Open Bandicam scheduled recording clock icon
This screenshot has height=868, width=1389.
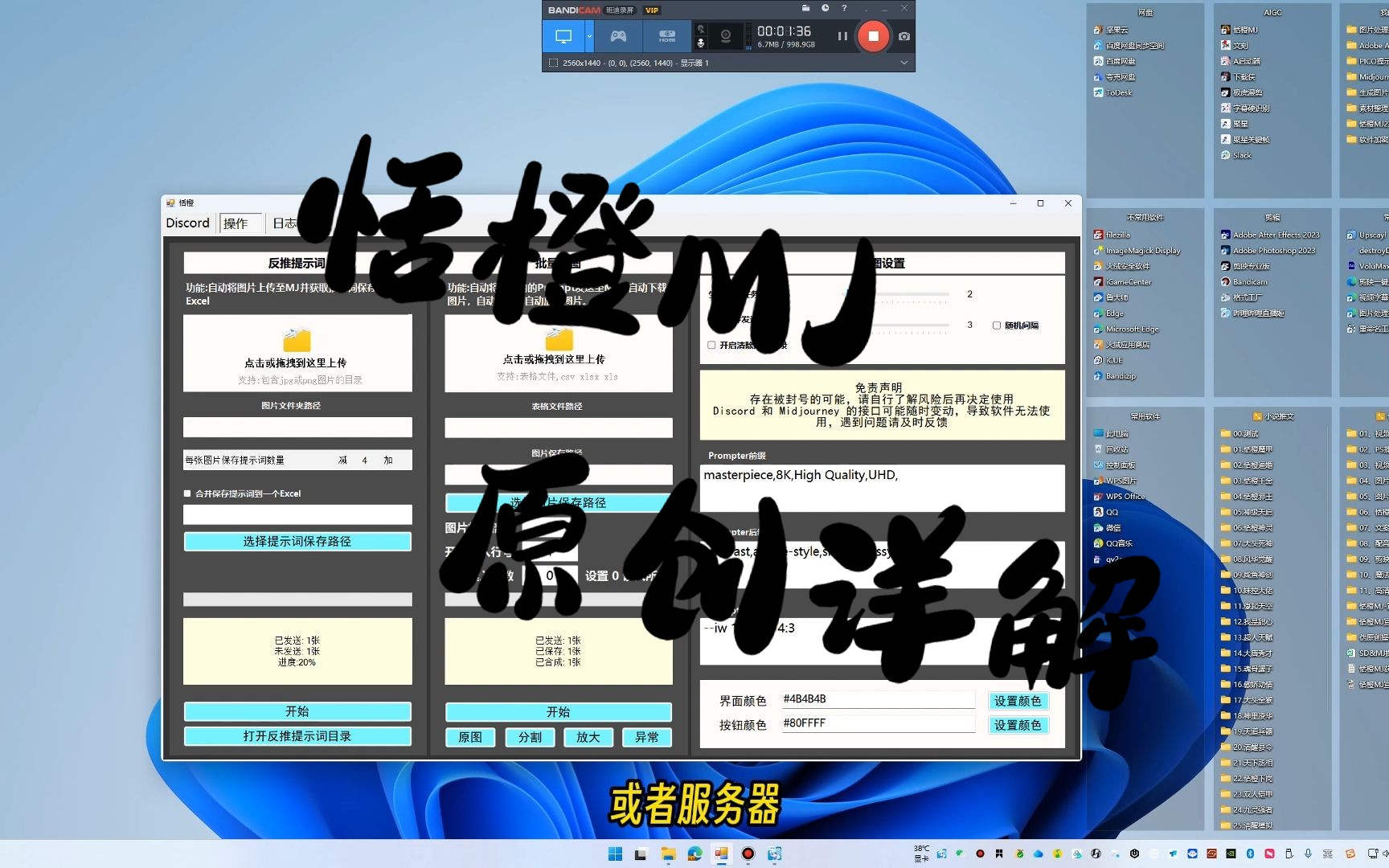point(825,8)
